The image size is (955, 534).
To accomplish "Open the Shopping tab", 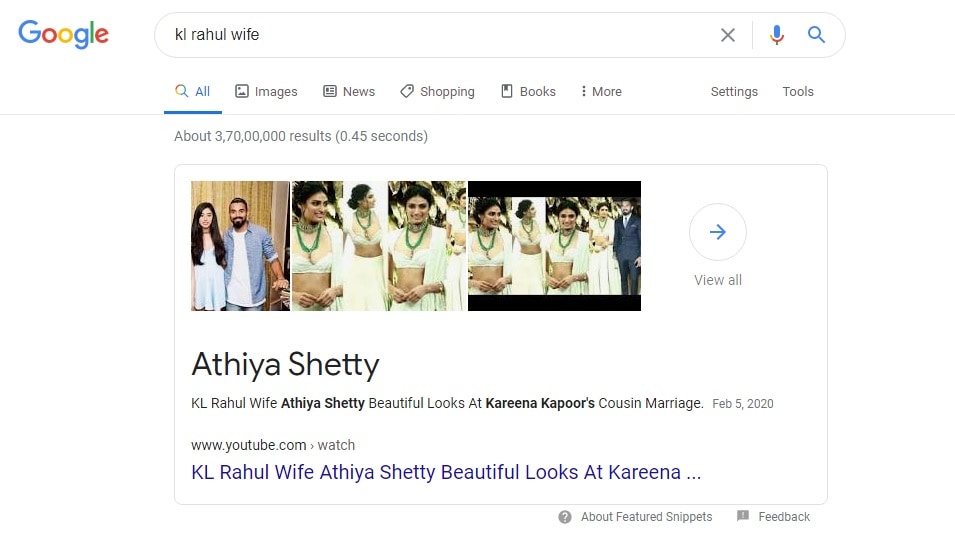I will [x=437, y=91].
